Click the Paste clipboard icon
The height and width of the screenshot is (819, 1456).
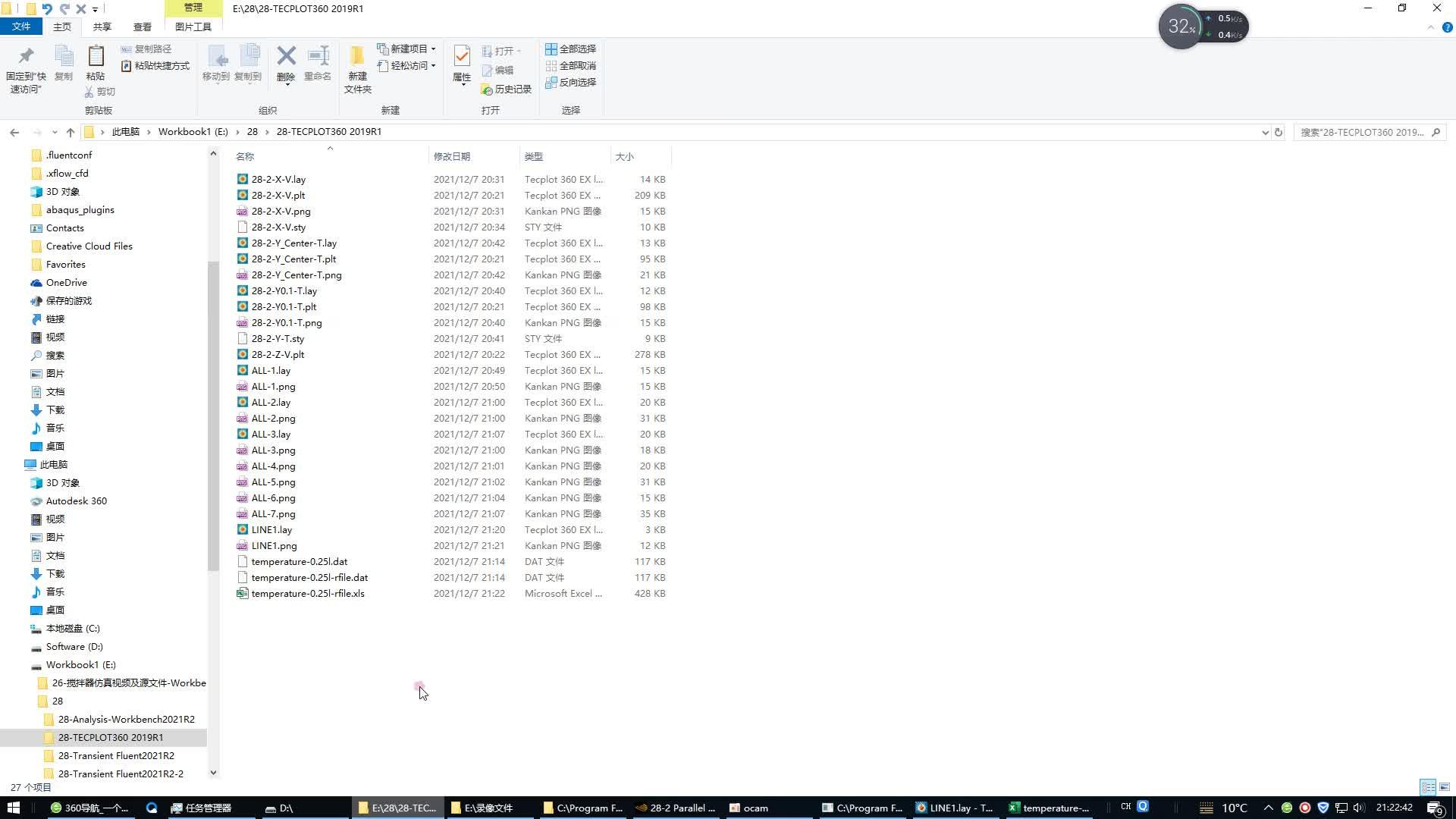pyautogui.click(x=96, y=56)
